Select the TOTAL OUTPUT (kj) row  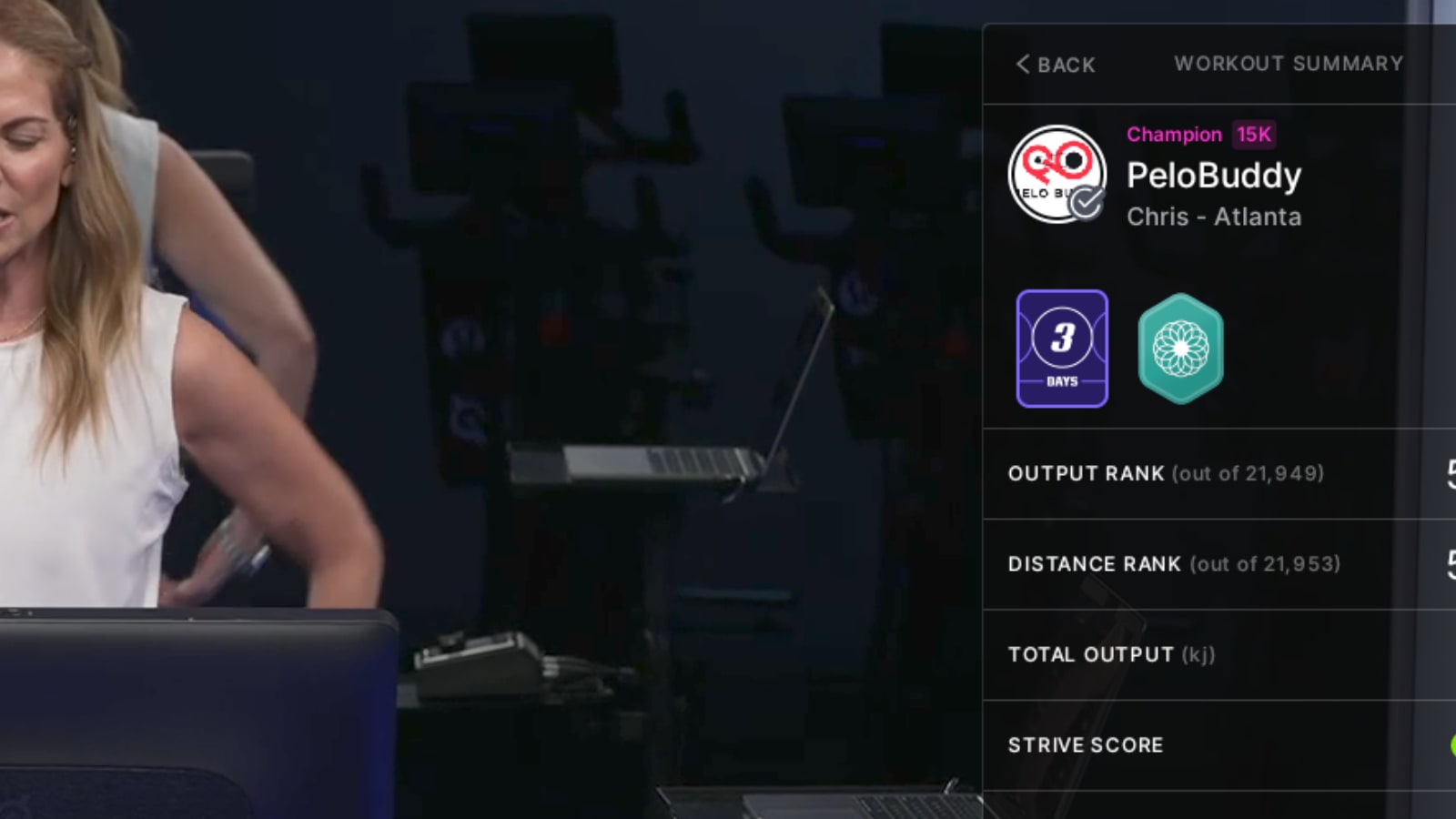tap(1219, 654)
